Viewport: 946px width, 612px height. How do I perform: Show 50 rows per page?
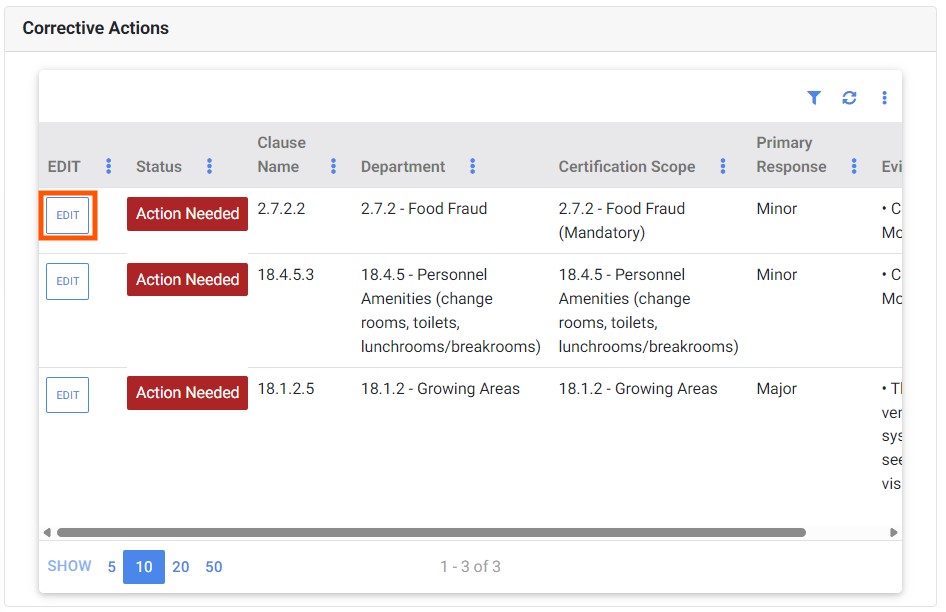(214, 567)
